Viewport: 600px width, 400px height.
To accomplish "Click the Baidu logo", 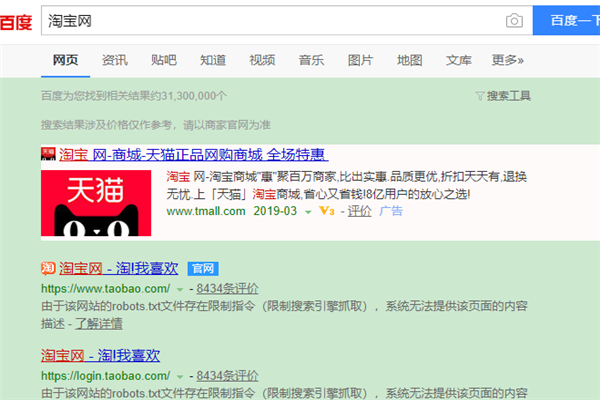I will (16, 22).
